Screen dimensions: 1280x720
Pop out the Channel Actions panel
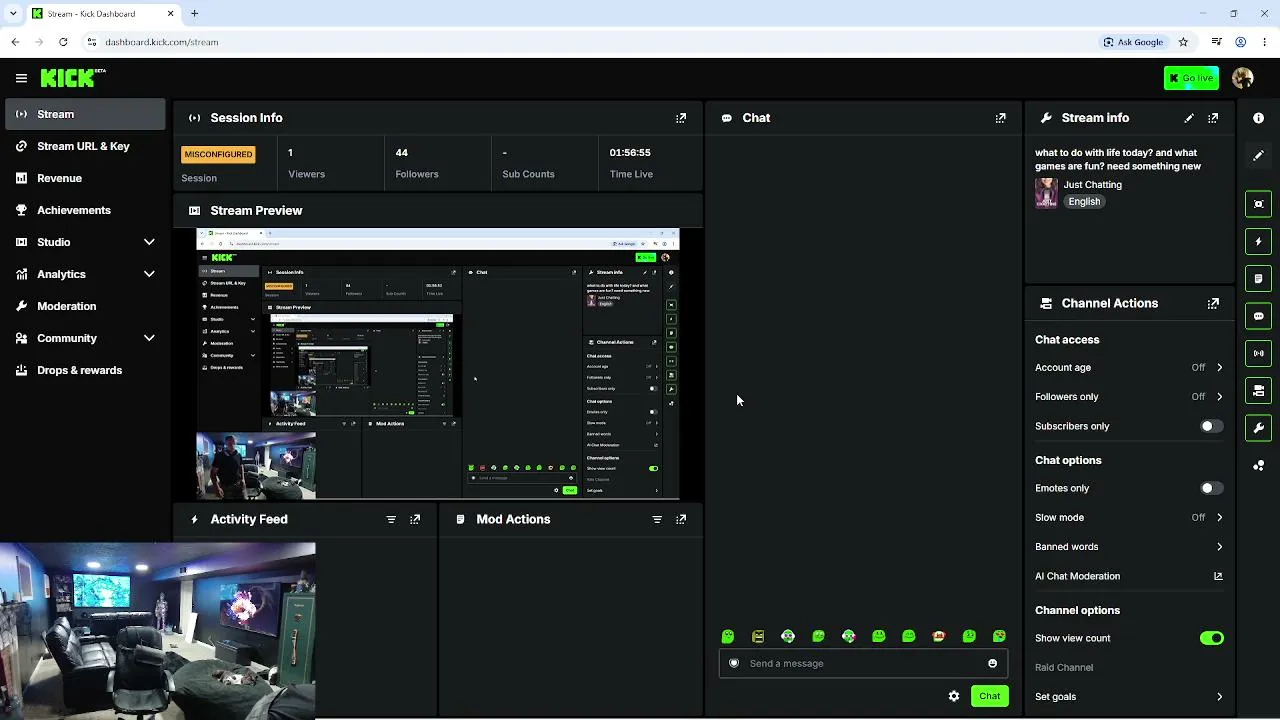click(x=1213, y=304)
